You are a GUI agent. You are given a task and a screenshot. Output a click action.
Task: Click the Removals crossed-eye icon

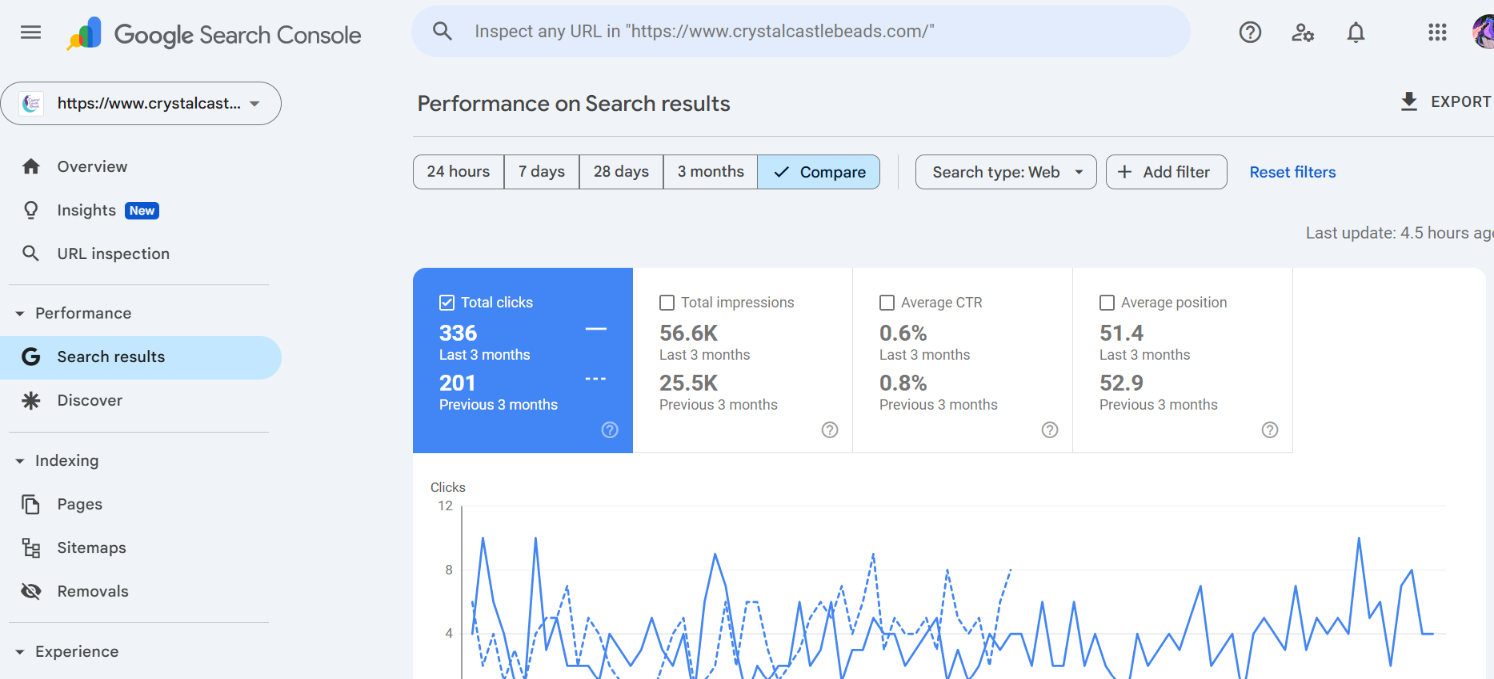(x=31, y=592)
